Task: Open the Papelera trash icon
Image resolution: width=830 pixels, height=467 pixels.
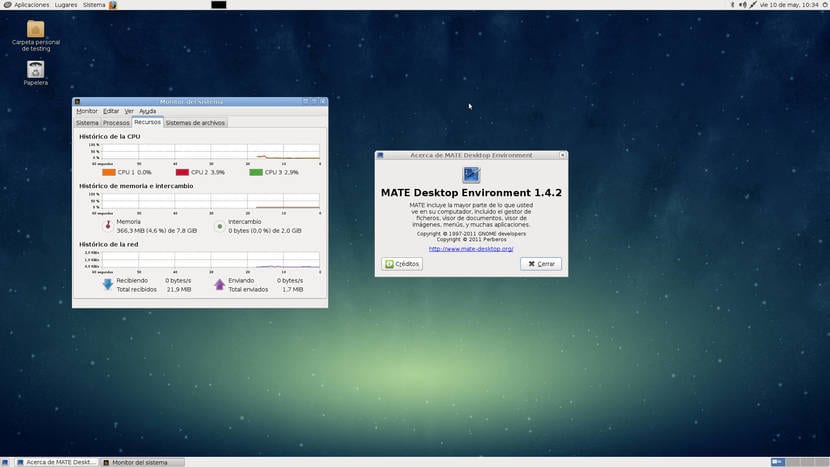Action: coord(35,69)
